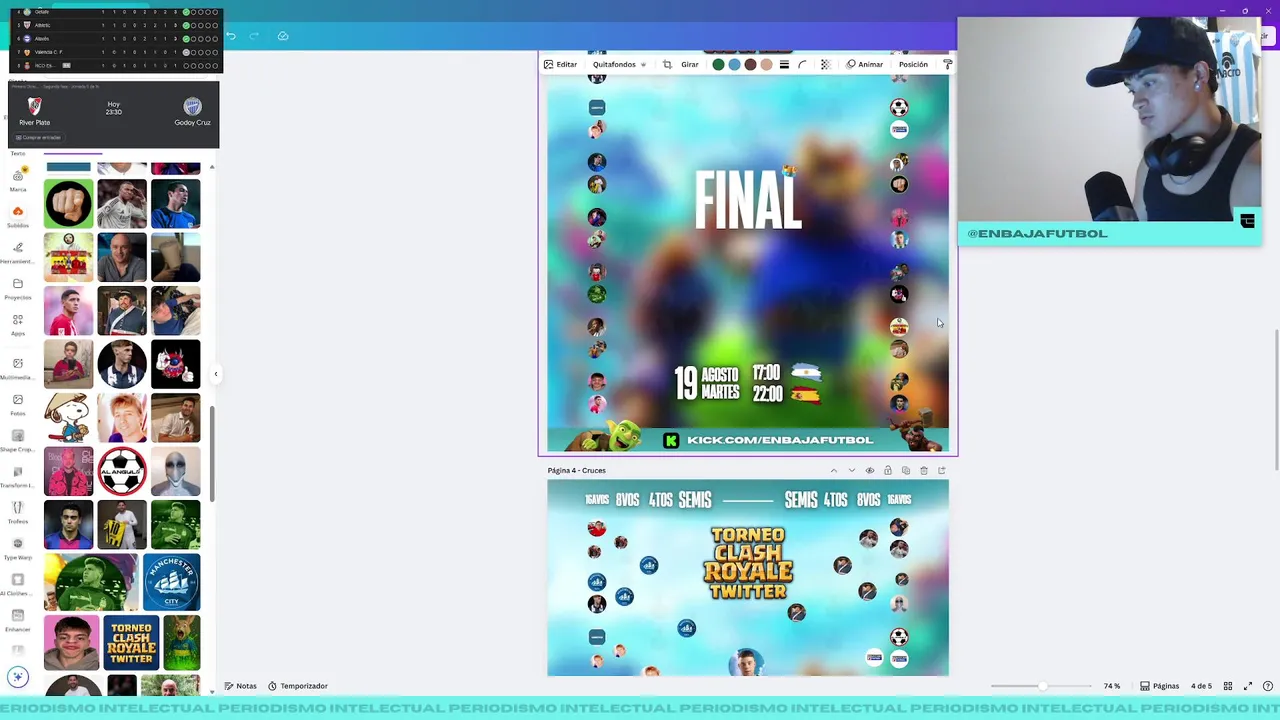
Task: Click the FINAL text on canvas
Action: click(748, 202)
